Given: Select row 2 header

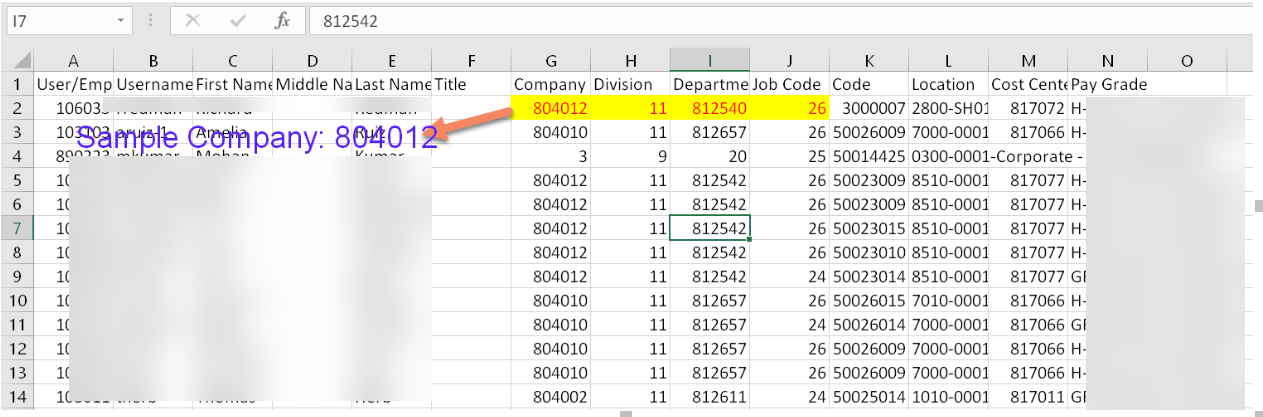Looking at the screenshot, I should [18, 108].
